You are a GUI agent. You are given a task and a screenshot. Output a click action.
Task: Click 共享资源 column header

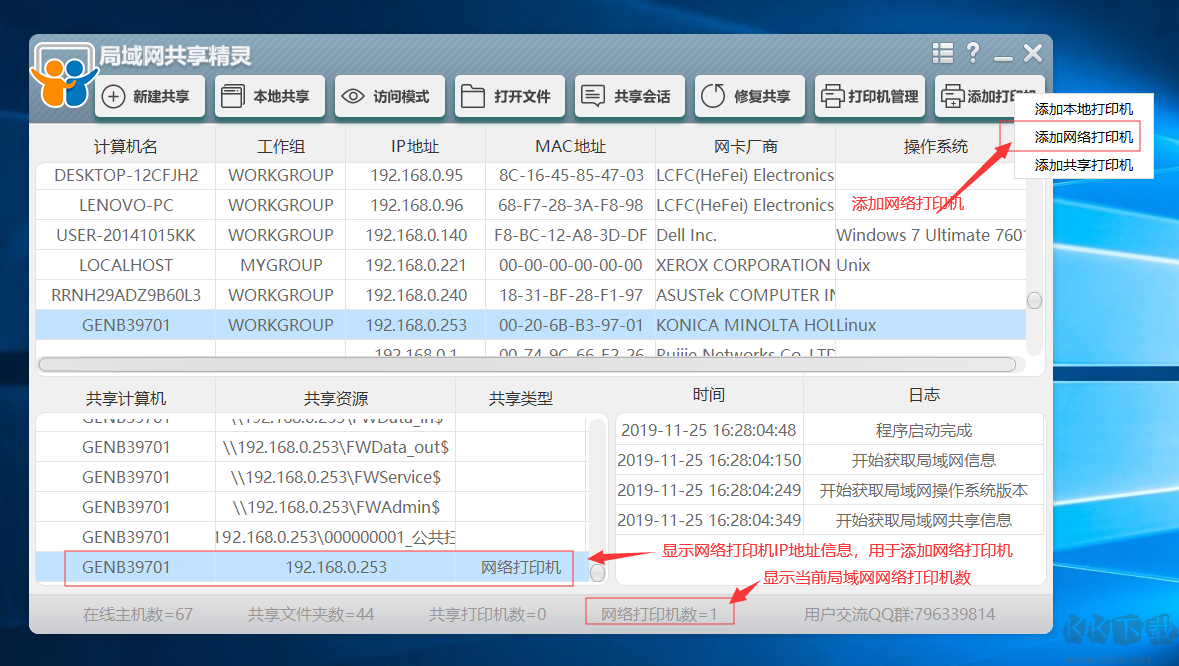pyautogui.click(x=335, y=398)
